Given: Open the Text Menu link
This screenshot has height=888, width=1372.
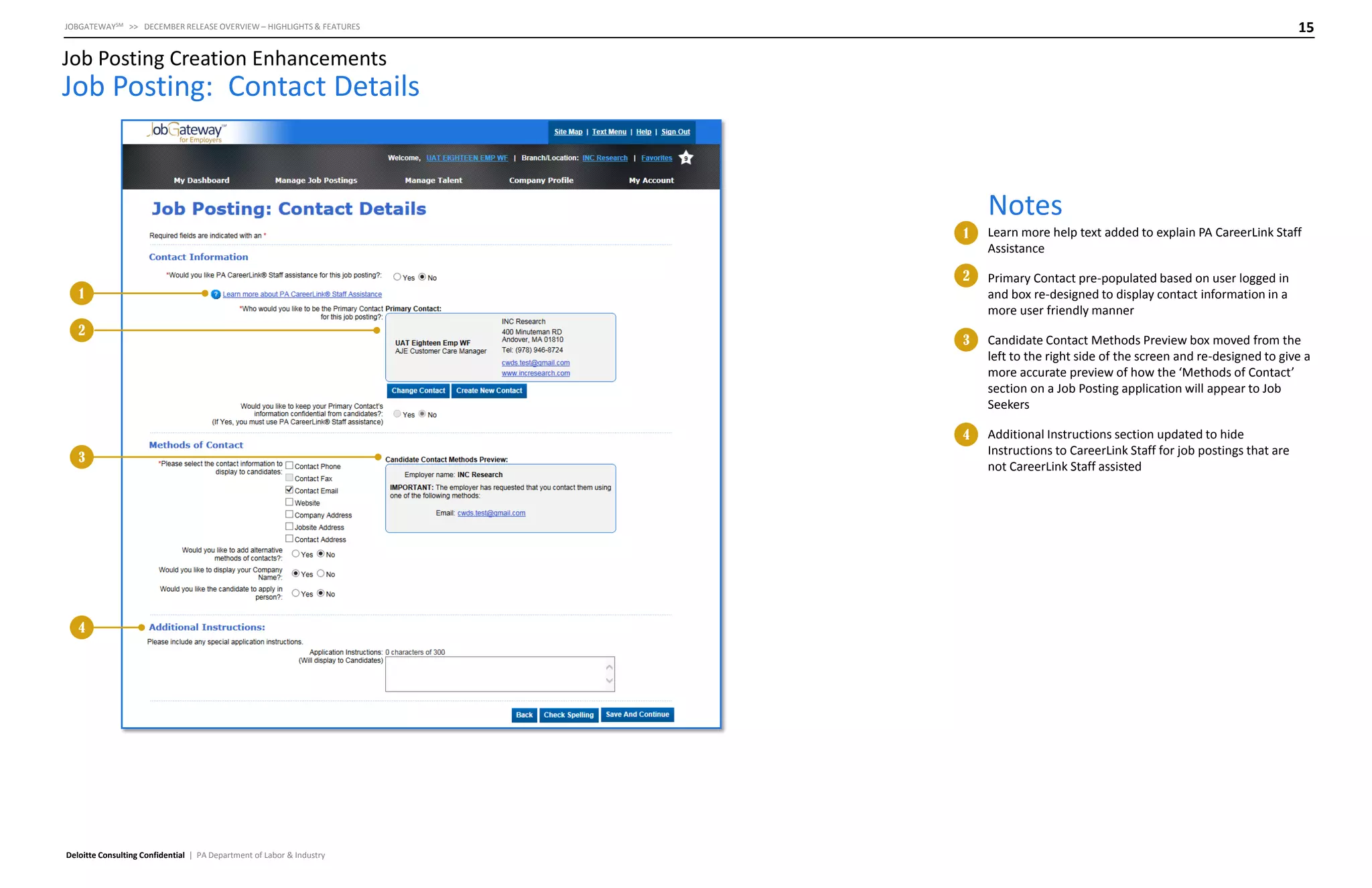Looking at the screenshot, I should [x=609, y=132].
